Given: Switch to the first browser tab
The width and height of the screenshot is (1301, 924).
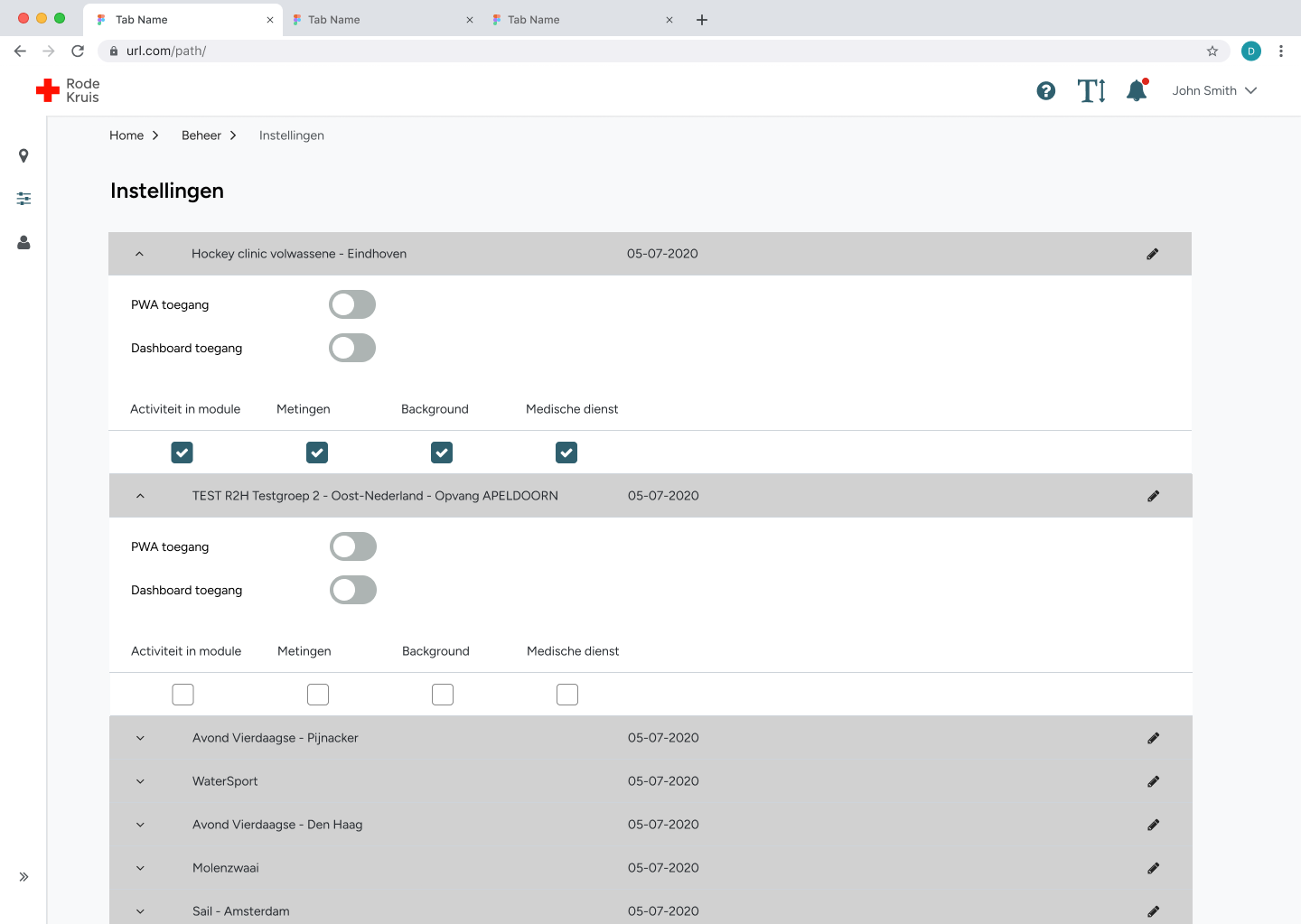Looking at the screenshot, I should click(x=183, y=20).
